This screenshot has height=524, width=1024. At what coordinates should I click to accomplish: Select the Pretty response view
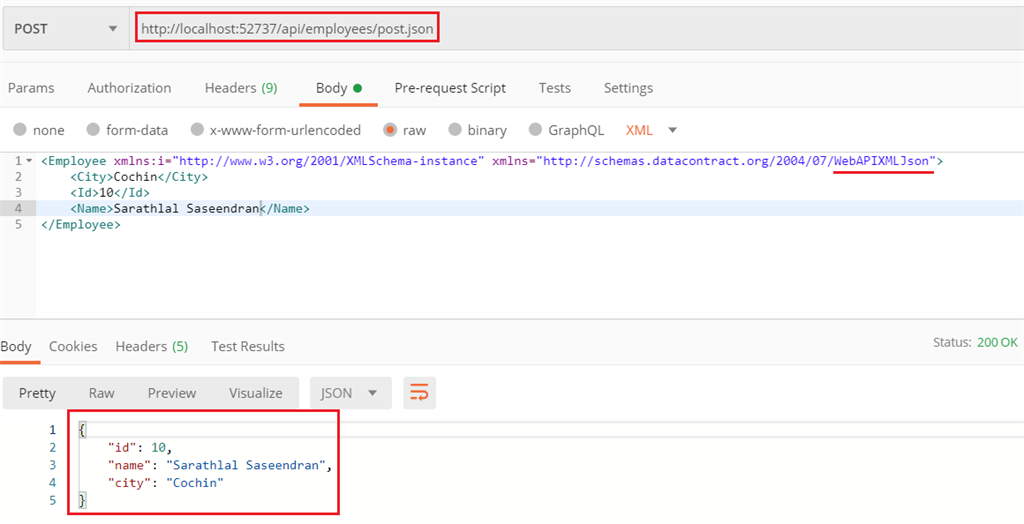tap(37, 393)
